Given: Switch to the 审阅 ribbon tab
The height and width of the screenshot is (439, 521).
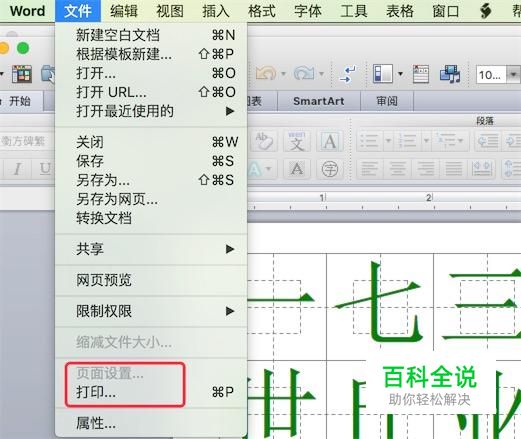Looking at the screenshot, I should pyautogui.click(x=387, y=101).
